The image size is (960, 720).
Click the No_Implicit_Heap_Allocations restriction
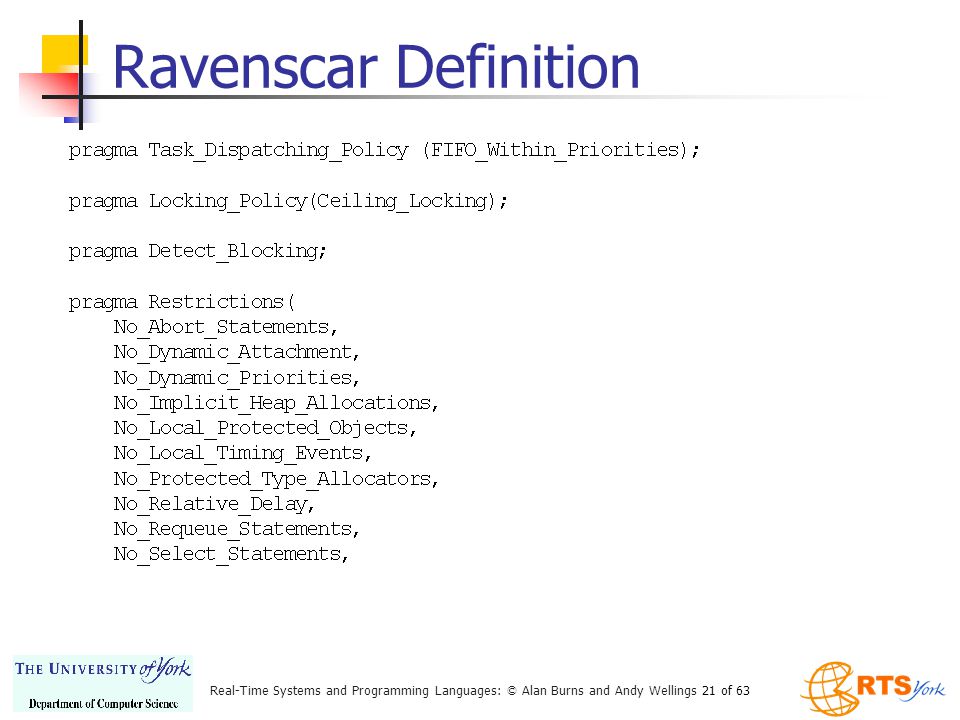point(276,403)
